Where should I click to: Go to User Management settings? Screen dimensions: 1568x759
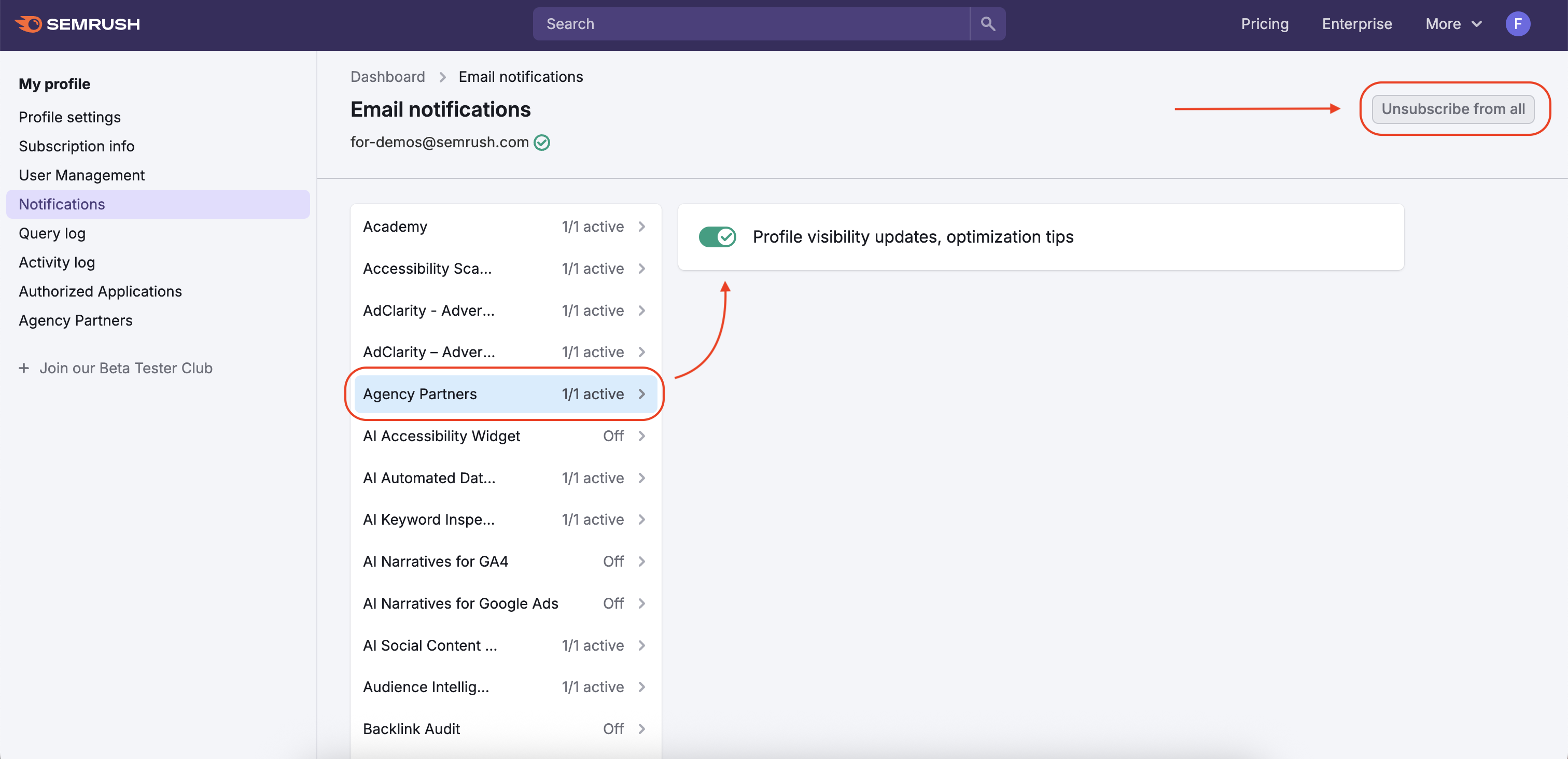click(81, 175)
